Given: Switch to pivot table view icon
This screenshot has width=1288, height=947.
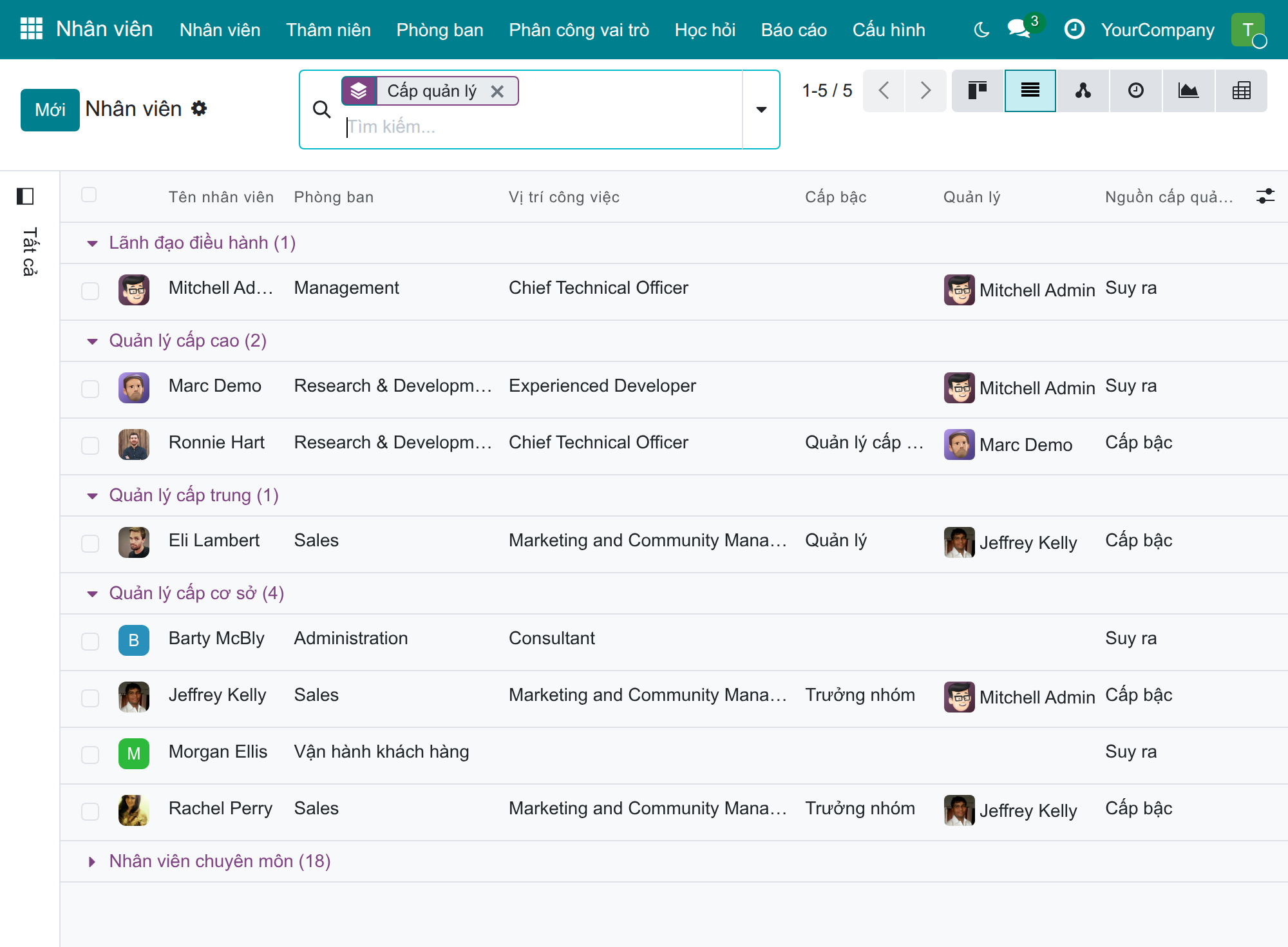Looking at the screenshot, I should pos(1242,91).
